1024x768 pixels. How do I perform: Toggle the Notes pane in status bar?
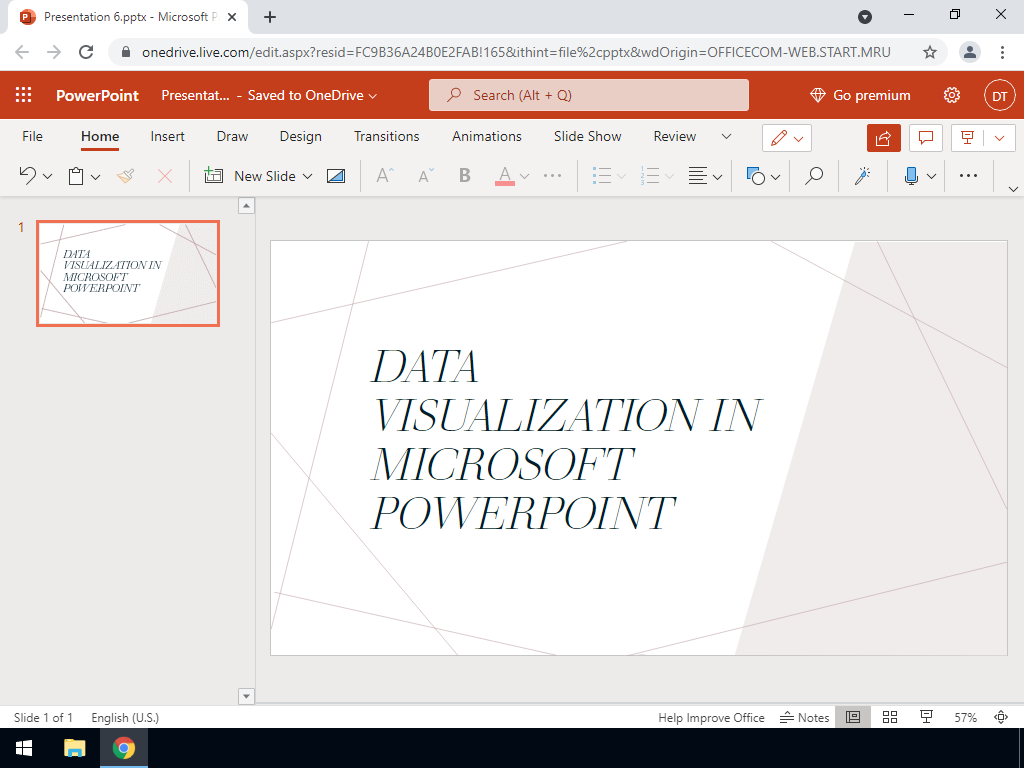806,718
